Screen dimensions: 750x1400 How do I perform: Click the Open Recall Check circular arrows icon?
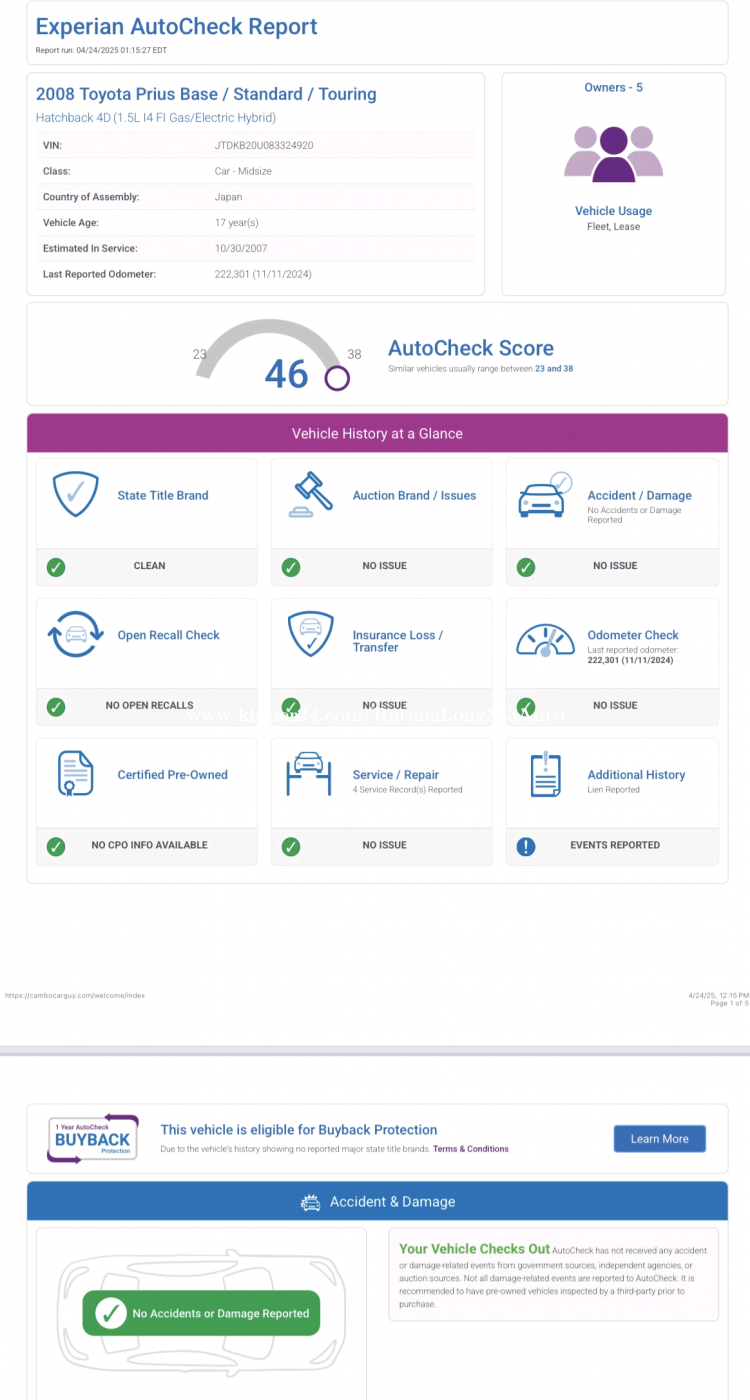click(x=75, y=635)
